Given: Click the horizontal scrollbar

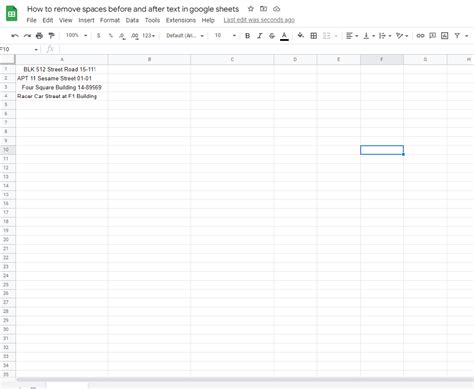Looking at the screenshot, I should click(x=245, y=379).
